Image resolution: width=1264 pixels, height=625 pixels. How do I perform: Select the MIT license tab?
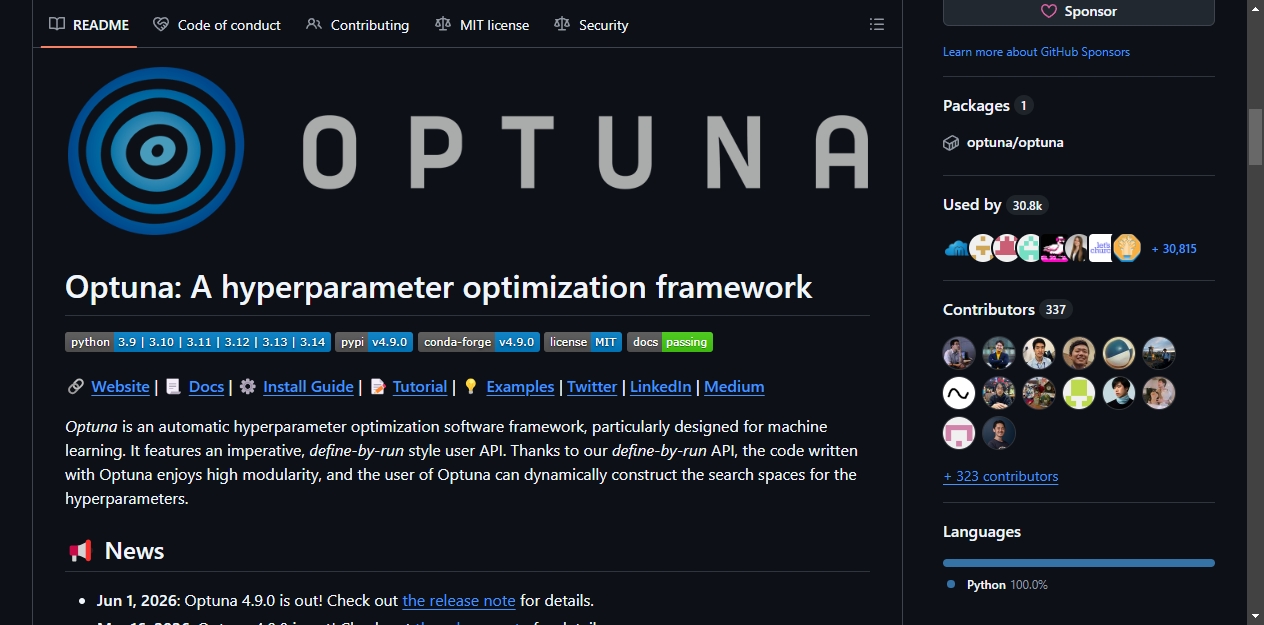click(x=482, y=25)
